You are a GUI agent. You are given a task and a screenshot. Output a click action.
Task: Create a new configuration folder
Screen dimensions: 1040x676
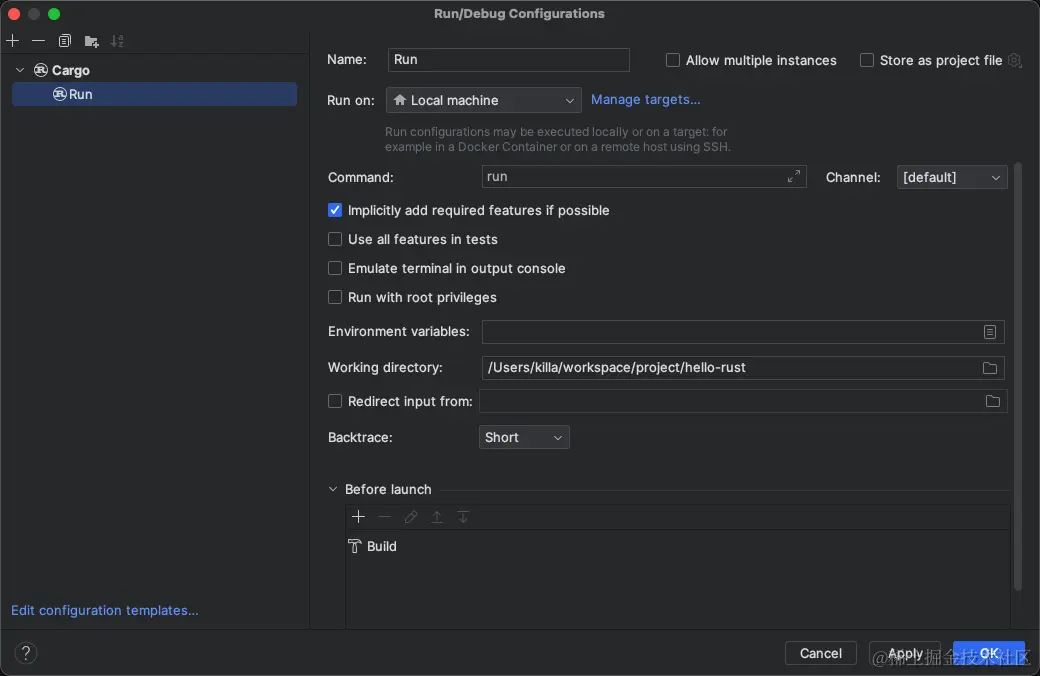tap(92, 42)
